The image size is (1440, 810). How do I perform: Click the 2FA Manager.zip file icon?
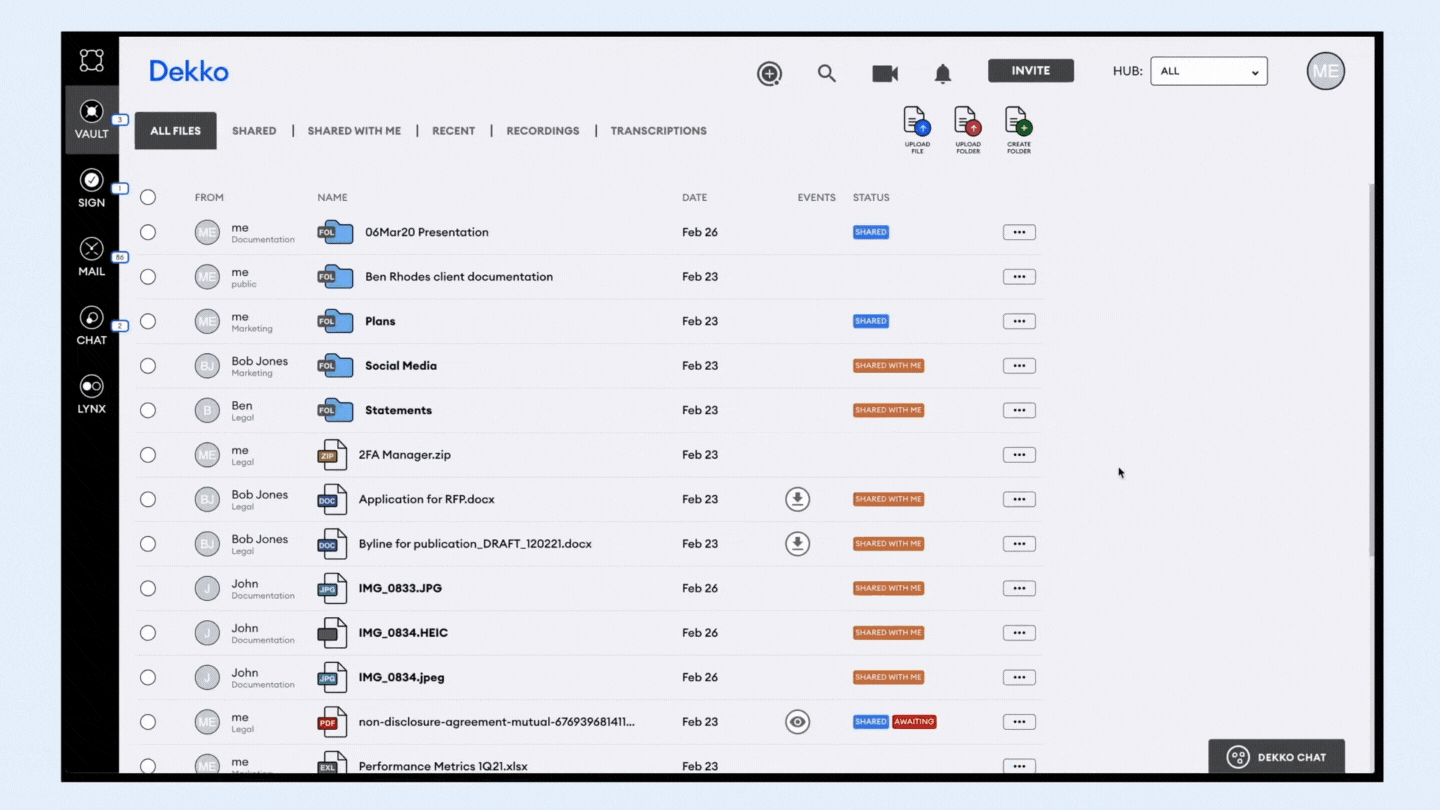pos(332,455)
